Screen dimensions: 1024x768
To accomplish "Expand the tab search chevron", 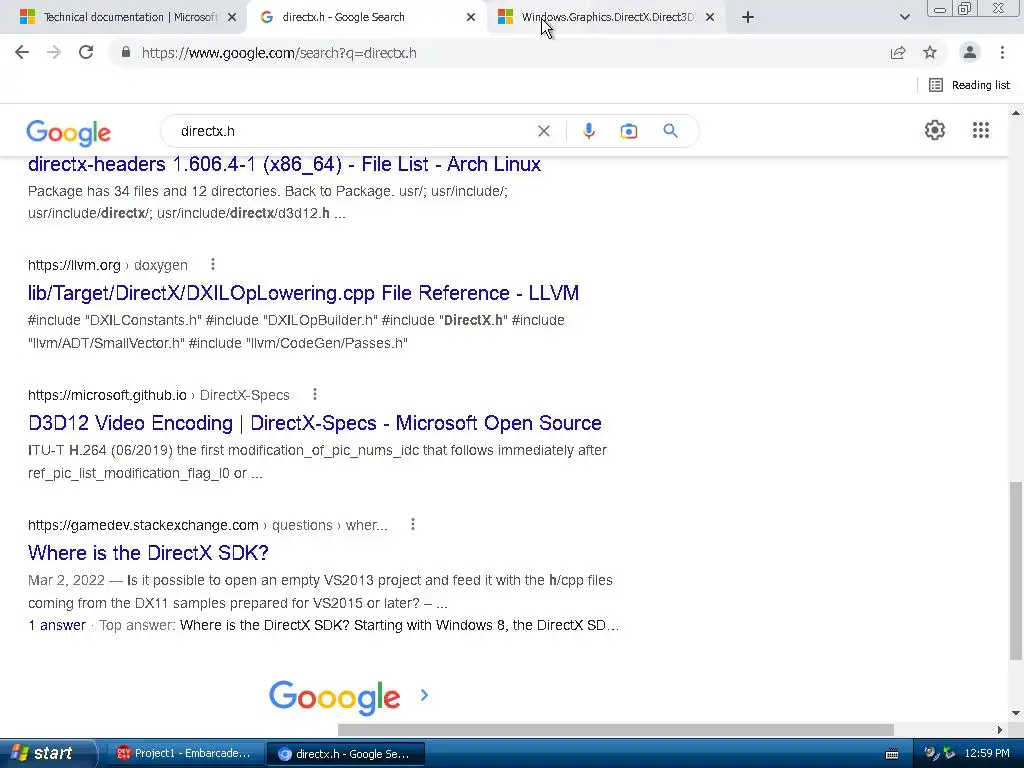I will tap(904, 17).
